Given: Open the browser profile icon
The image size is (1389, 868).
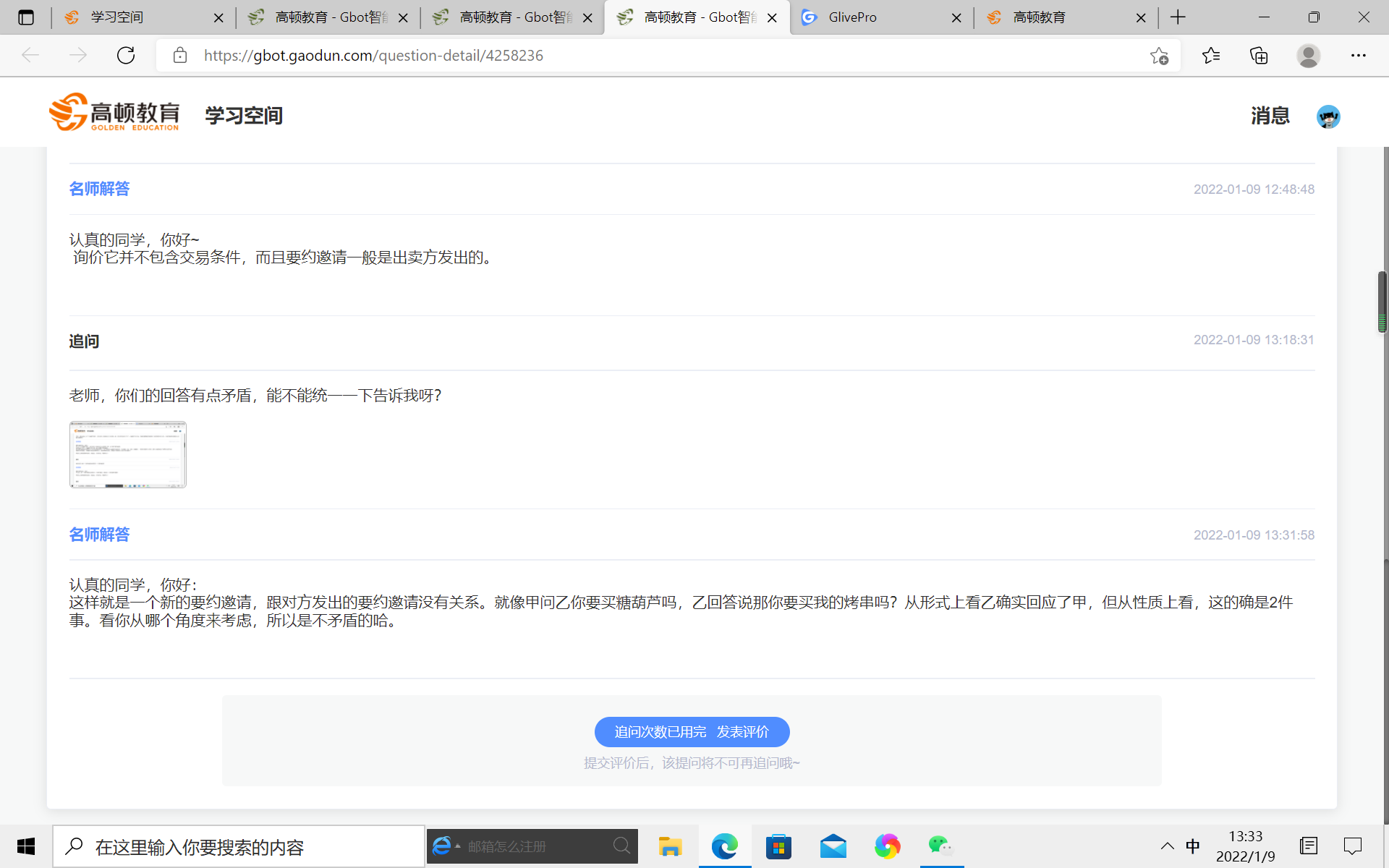Looking at the screenshot, I should 1308,55.
